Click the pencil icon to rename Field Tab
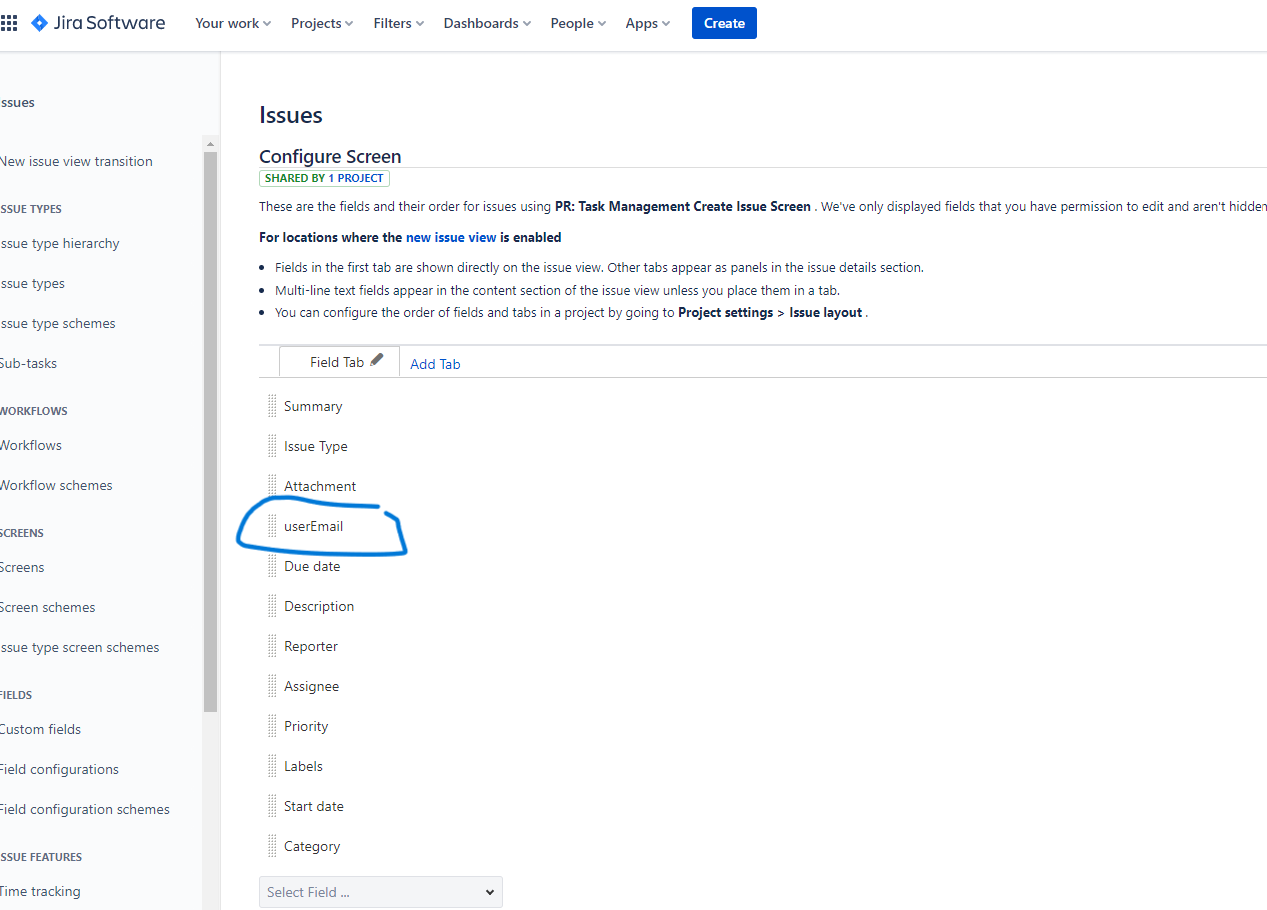 pos(376,358)
